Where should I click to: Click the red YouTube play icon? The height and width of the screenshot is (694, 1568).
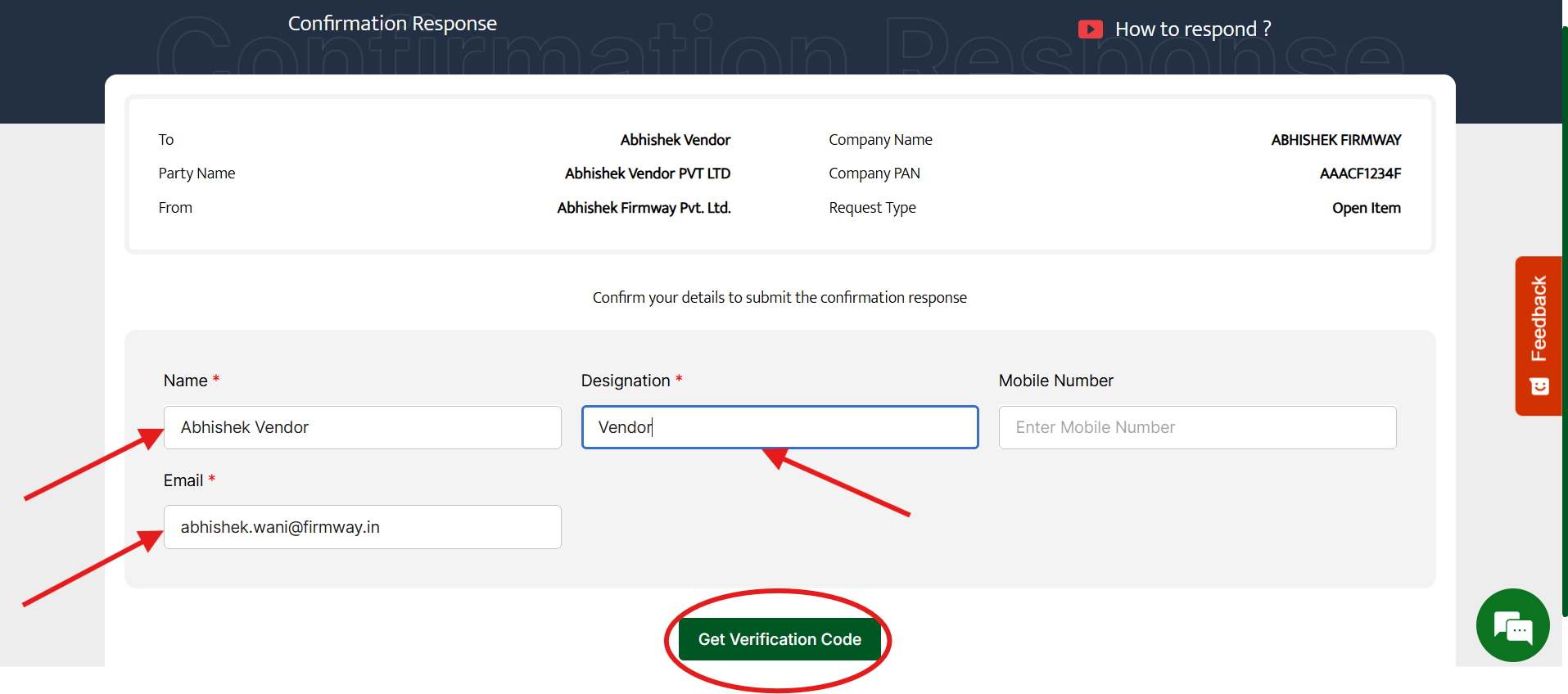1090,29
